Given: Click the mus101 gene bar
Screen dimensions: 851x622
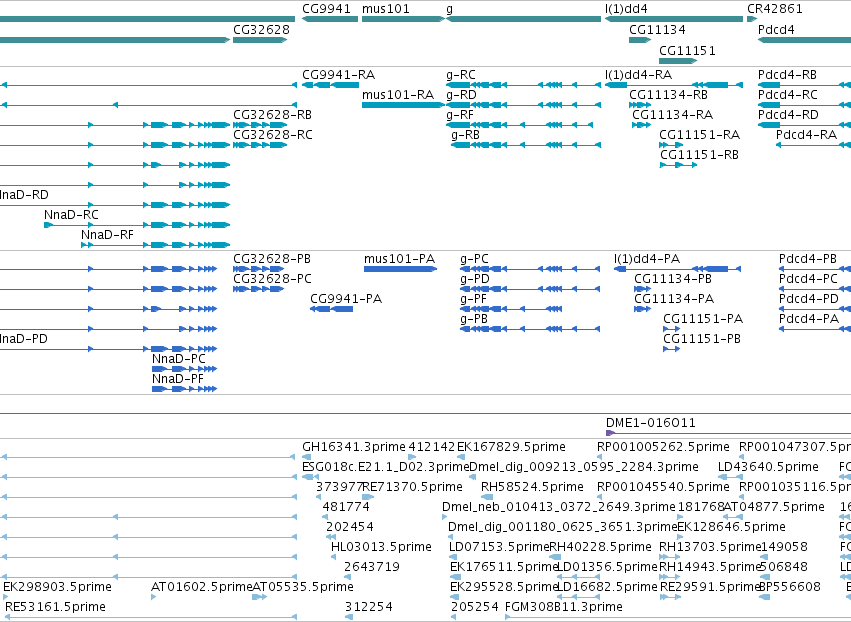Looking at the screenshot, I should (403, 19).
